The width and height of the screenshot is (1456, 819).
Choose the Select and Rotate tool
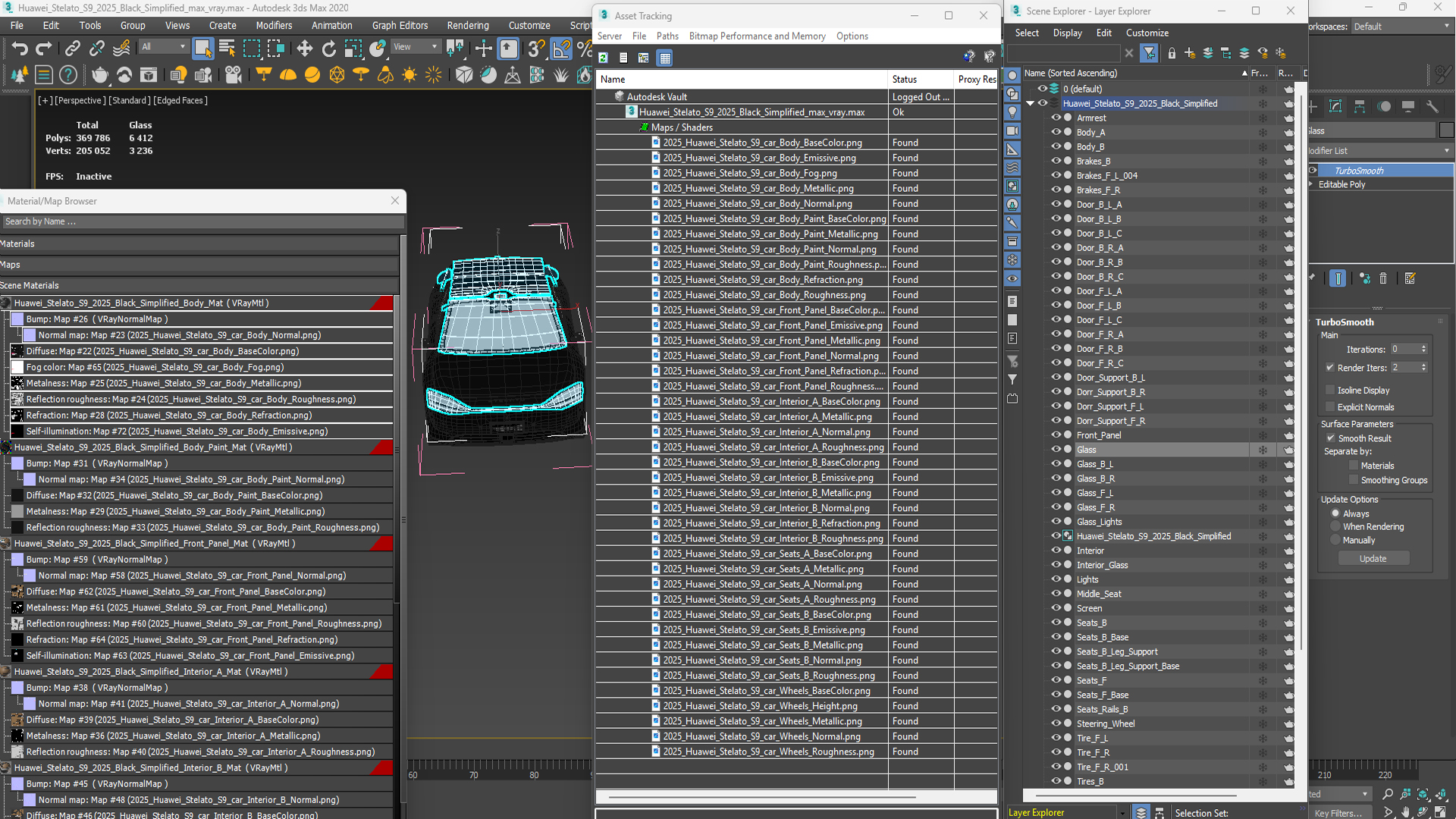point(328,49)
